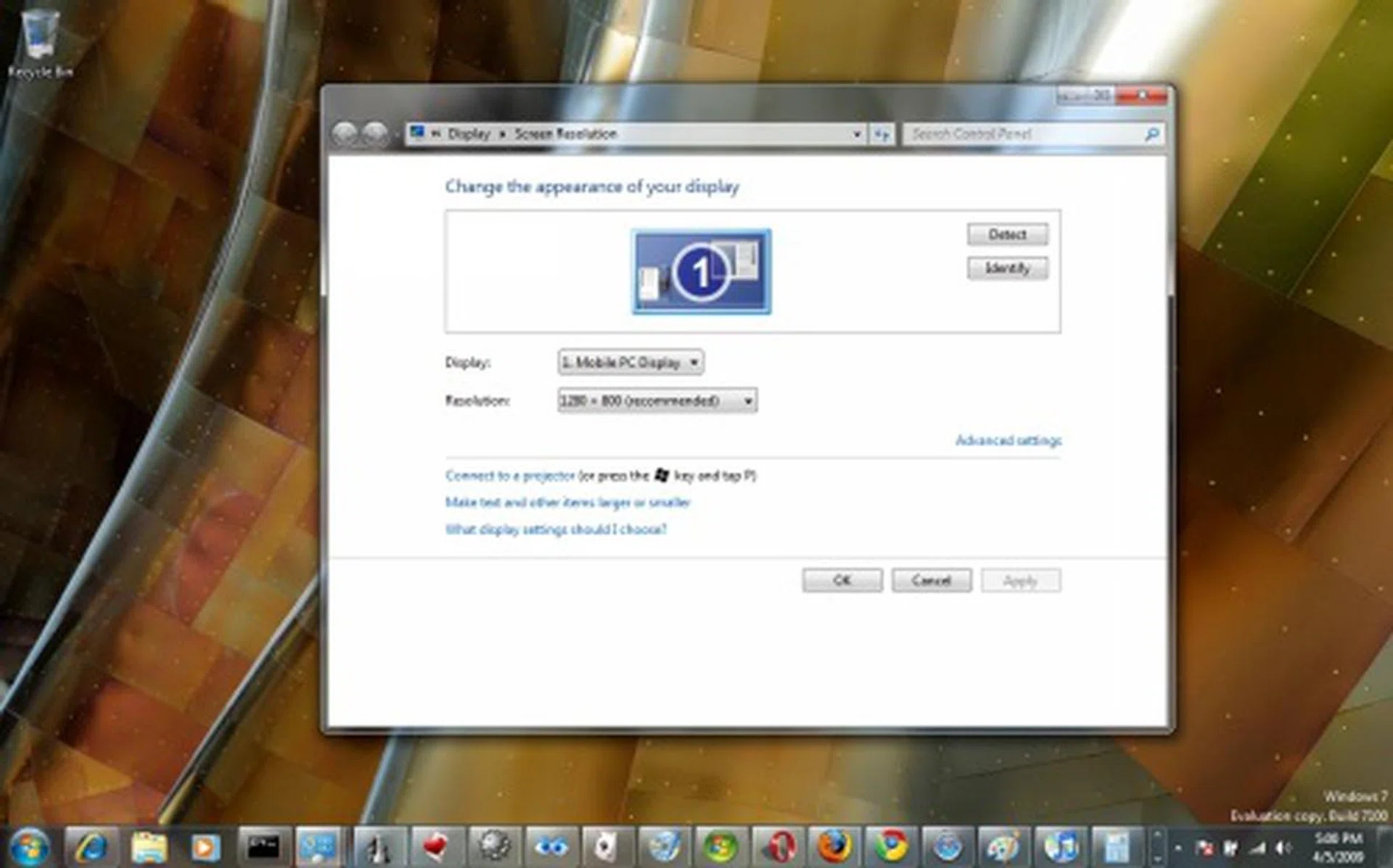Open the Hearts game taskbar icon
Screen dimensions: 1393x868
pyautogui.click(x=435, y=846)
